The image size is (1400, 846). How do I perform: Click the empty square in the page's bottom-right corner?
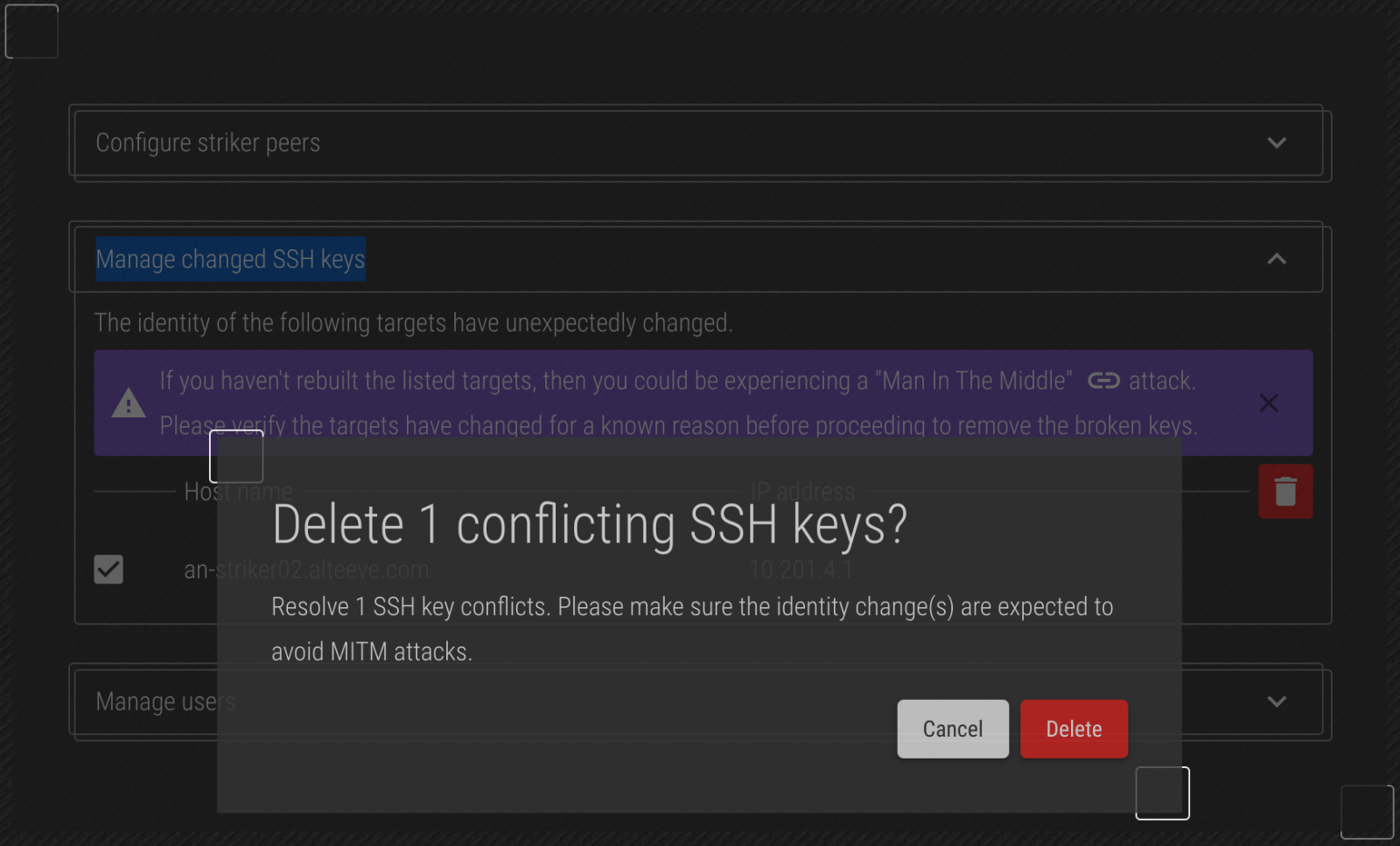pos(1367,812)
